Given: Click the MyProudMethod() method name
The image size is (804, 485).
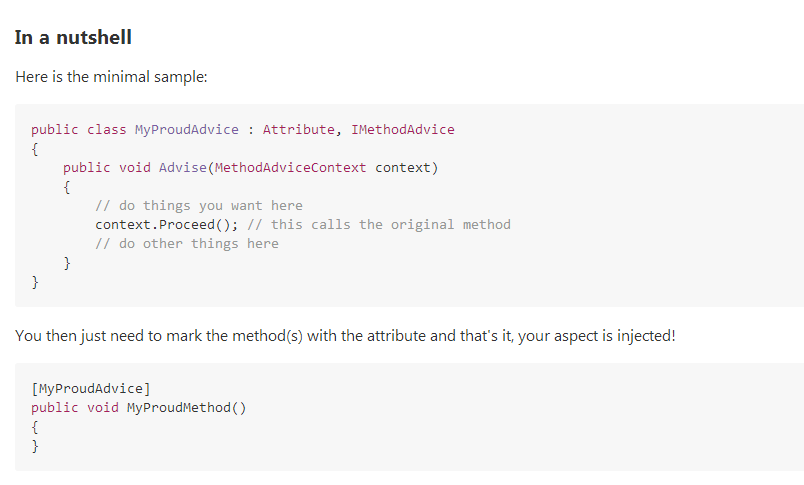Looking at the screenshot, I should (x=187, y=408).
